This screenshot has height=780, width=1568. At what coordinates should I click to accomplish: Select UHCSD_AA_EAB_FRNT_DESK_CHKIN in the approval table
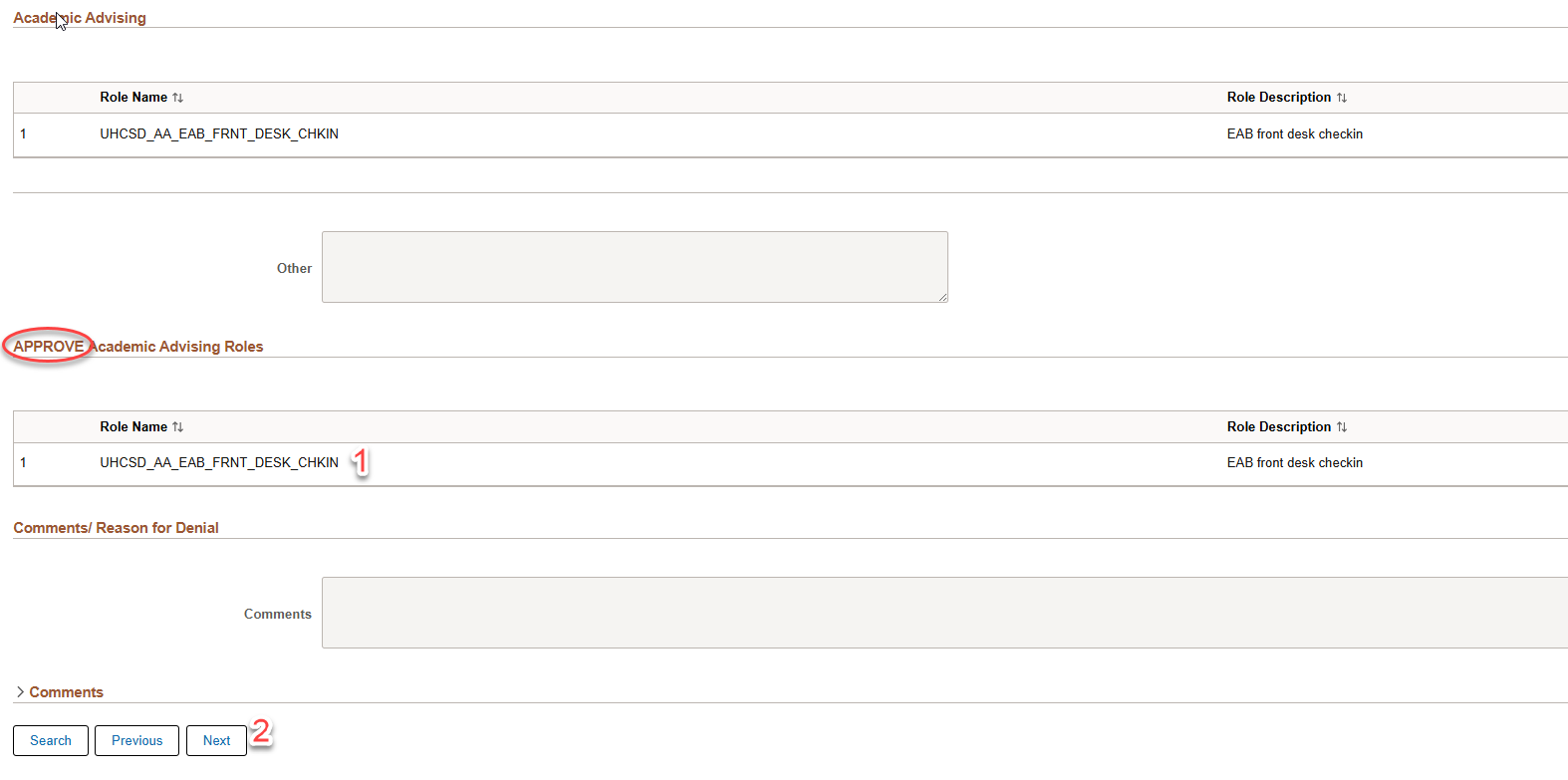(x=218, y=462)
